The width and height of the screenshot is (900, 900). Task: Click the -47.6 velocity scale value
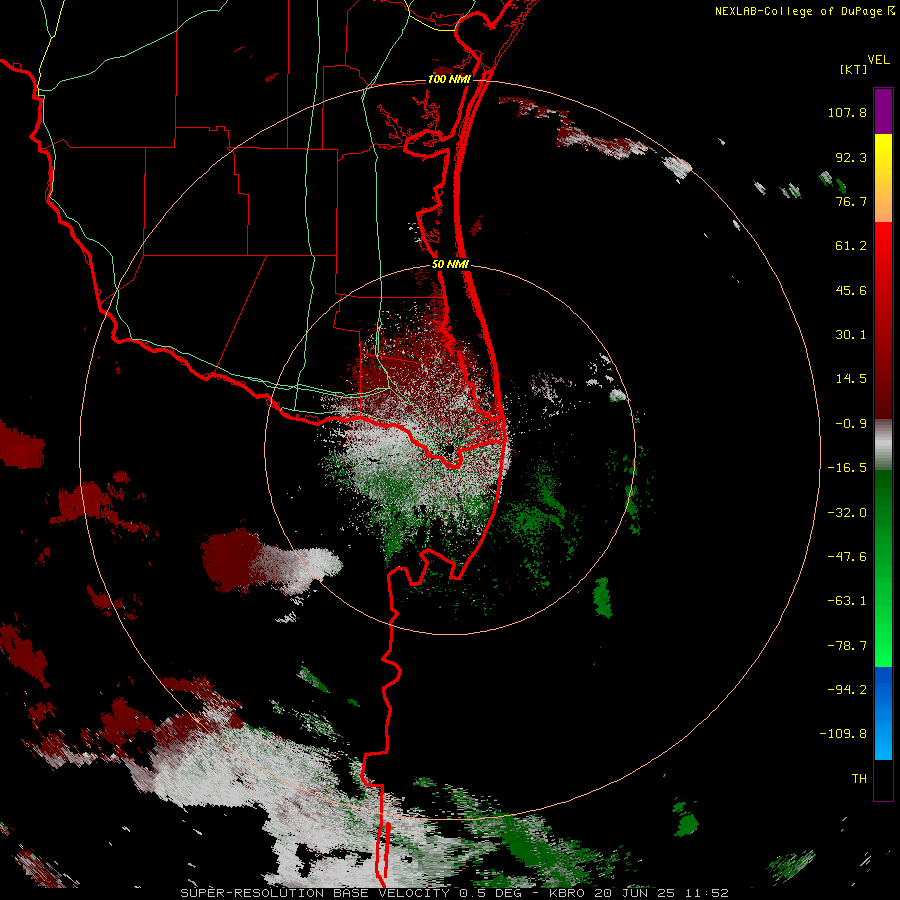coord(847,557)
